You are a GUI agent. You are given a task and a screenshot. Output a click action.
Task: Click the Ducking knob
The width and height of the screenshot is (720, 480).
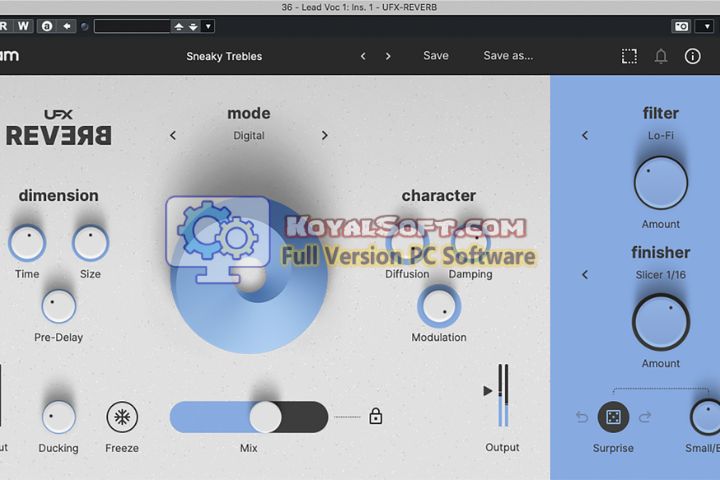pyautogui.click(x=59, y=417)
